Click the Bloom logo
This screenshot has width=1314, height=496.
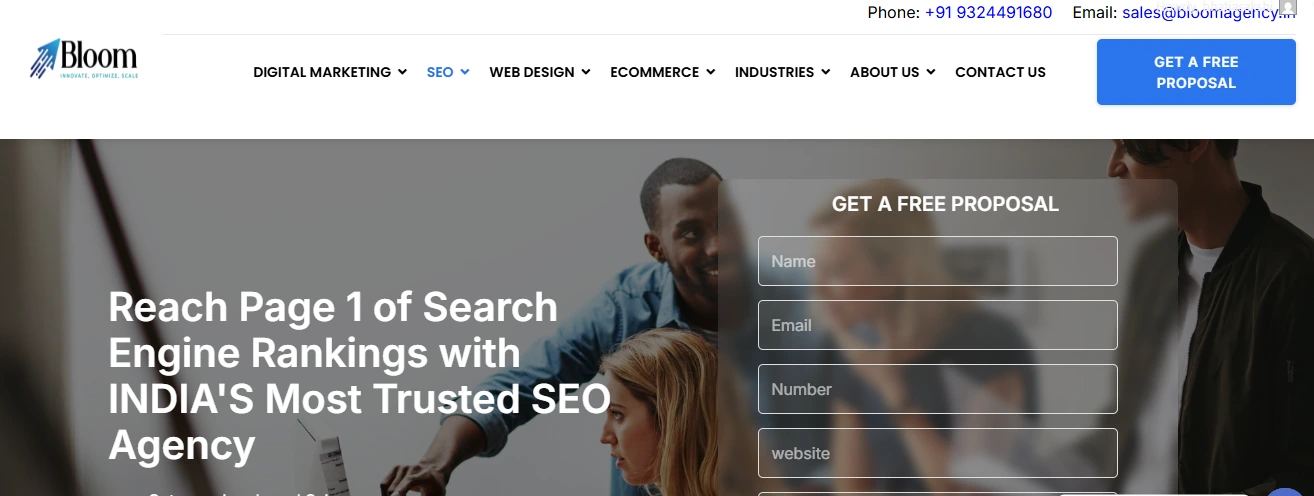[x=83, y=60]
